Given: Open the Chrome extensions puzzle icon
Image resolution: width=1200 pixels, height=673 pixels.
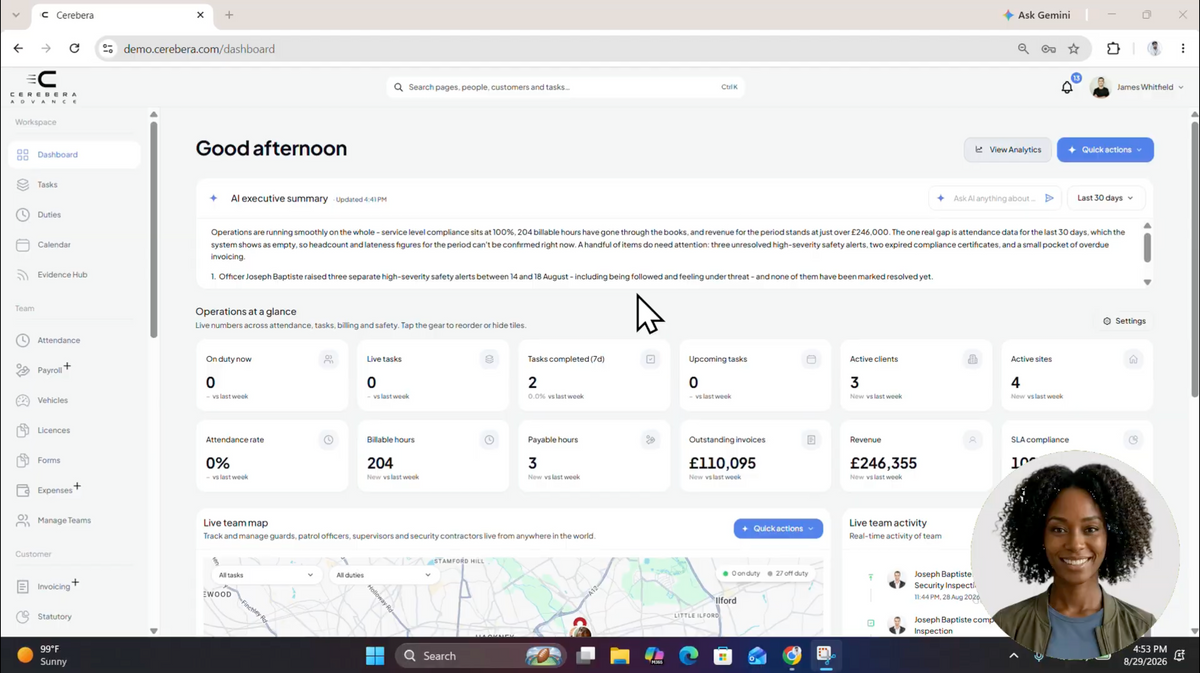Looking at the screenshot, I should point(1113,48).
